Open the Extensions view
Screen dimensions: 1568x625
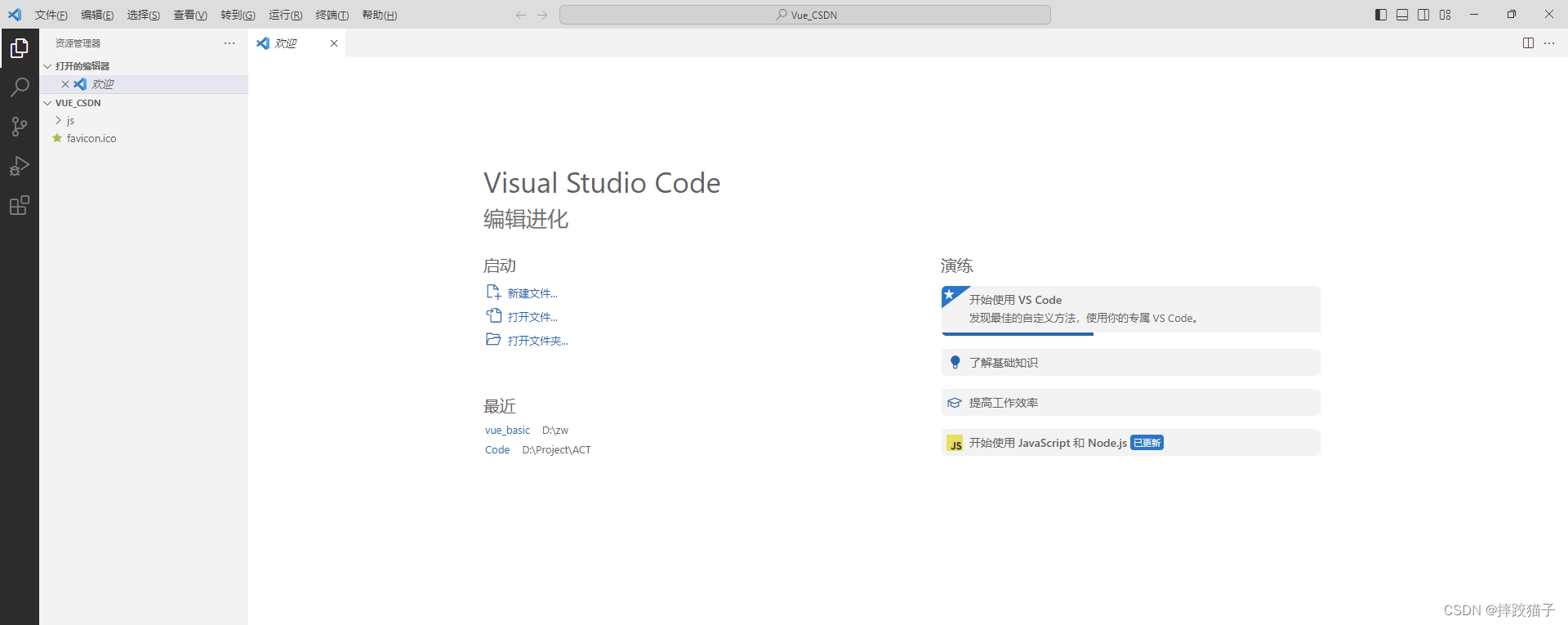20,205
